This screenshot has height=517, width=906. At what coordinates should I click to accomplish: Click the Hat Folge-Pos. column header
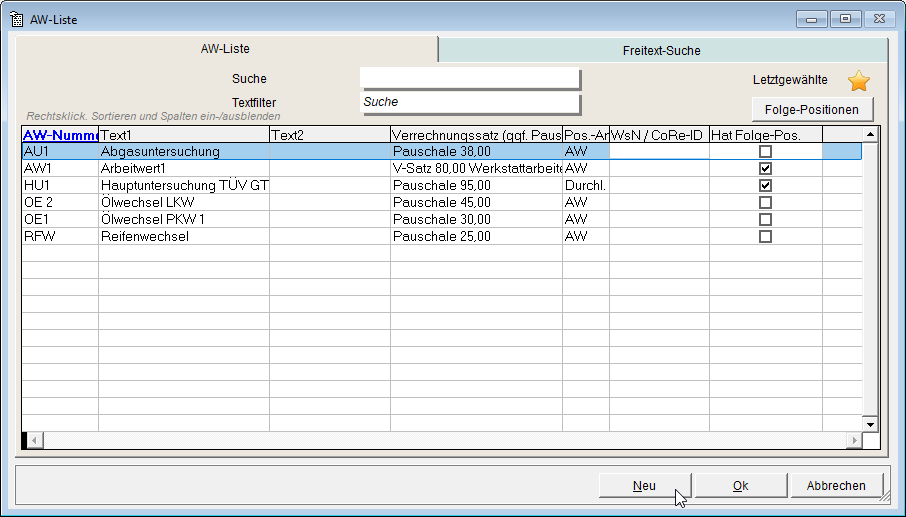click(766, 135)
